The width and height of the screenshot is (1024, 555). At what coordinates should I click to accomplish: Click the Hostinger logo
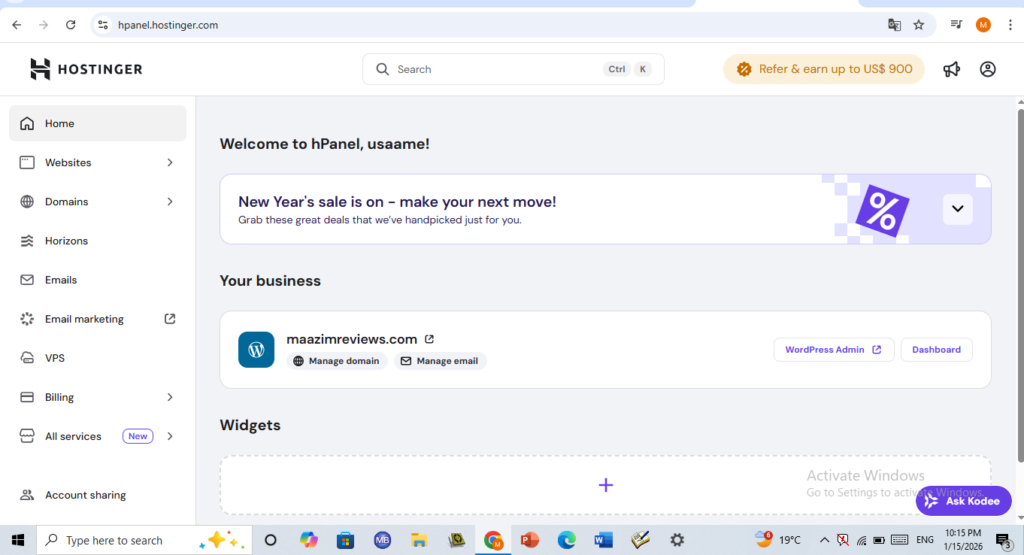86,69
